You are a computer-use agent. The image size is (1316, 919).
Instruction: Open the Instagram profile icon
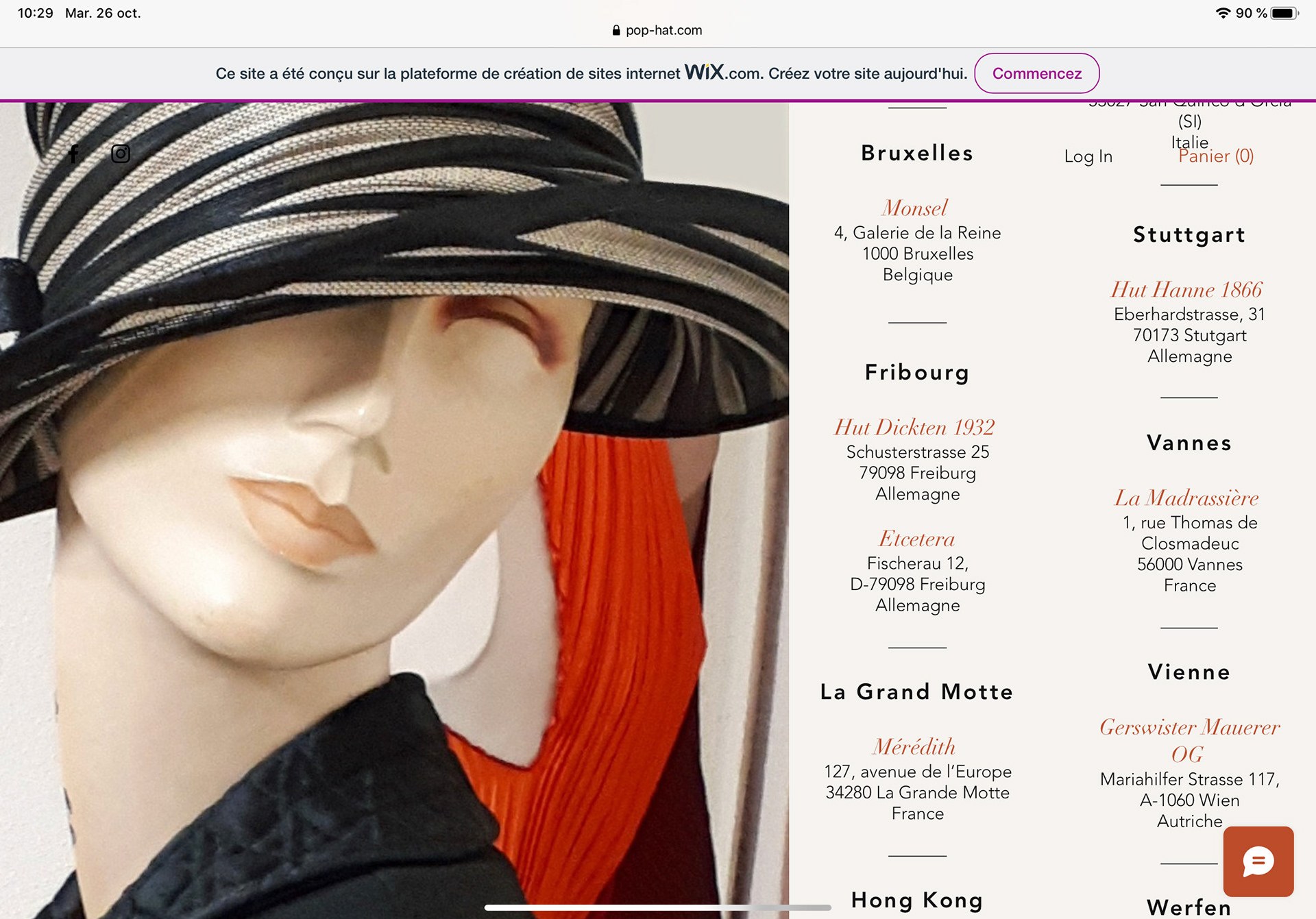click(121, 154)
